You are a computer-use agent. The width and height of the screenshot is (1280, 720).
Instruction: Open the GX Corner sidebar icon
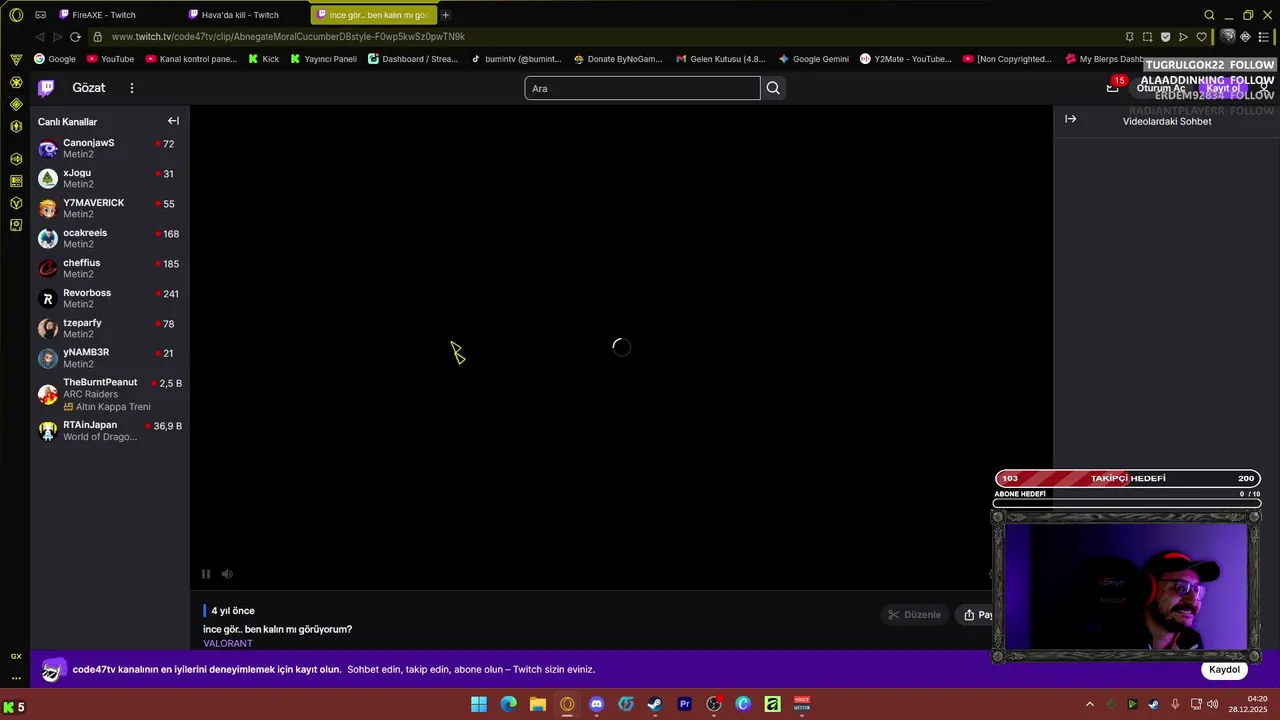[x=16, y=656]
